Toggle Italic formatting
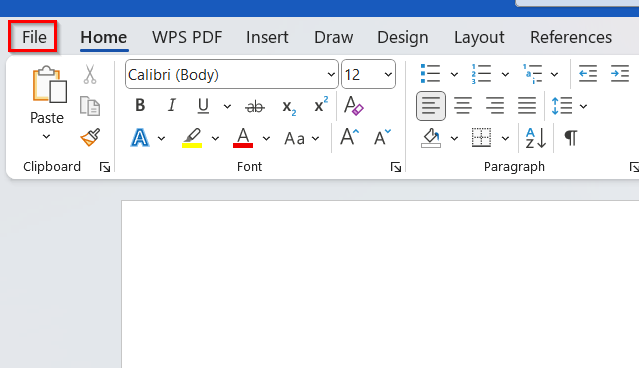 (172, 106)
